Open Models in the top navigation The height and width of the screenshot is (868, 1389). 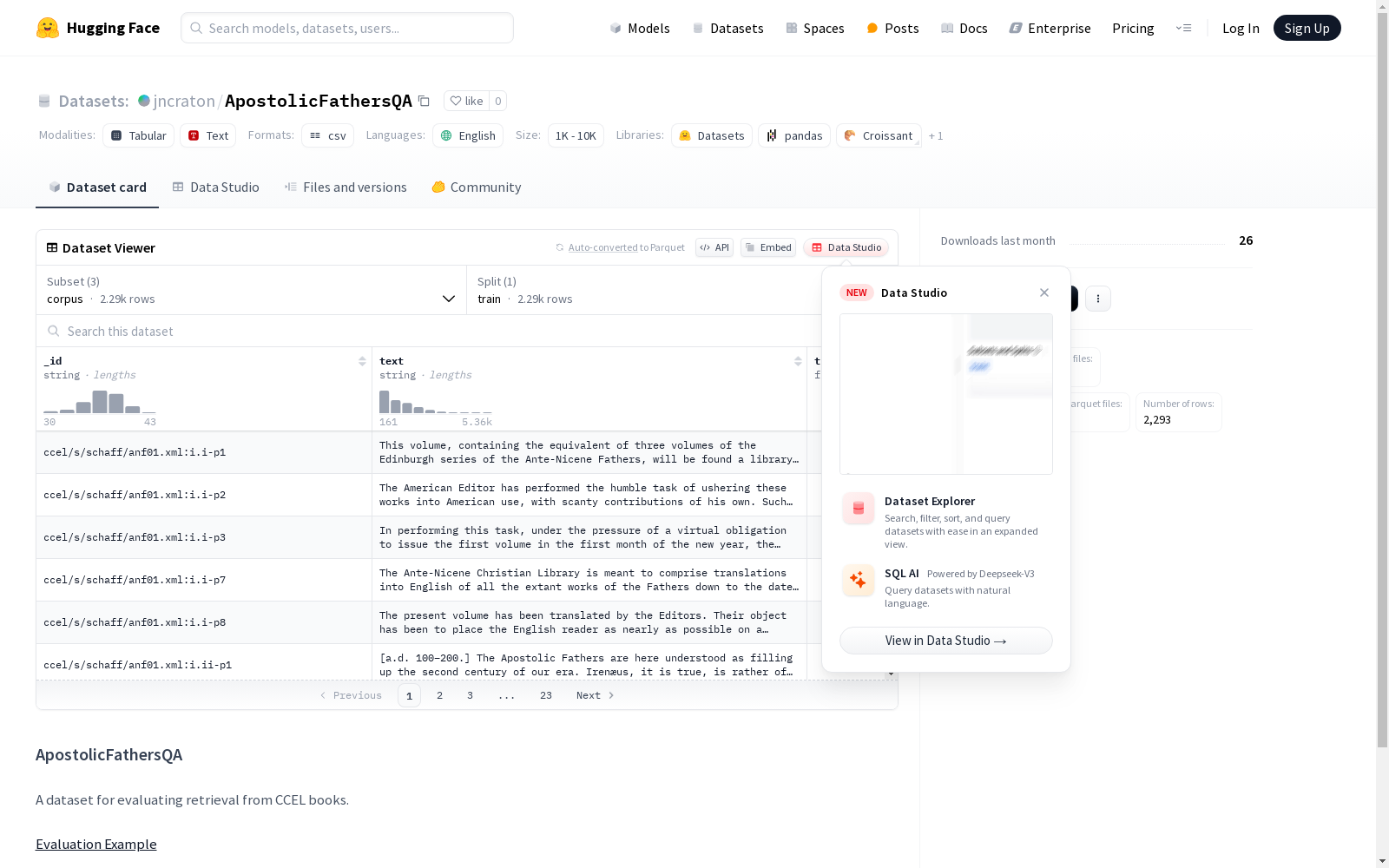[640, 28]
